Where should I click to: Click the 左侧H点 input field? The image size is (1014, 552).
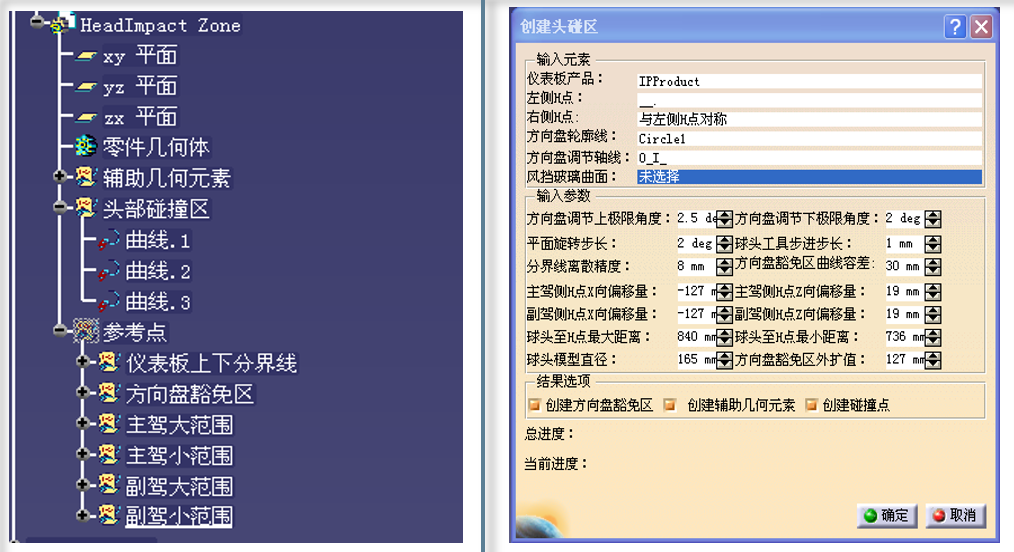(809, 100)
